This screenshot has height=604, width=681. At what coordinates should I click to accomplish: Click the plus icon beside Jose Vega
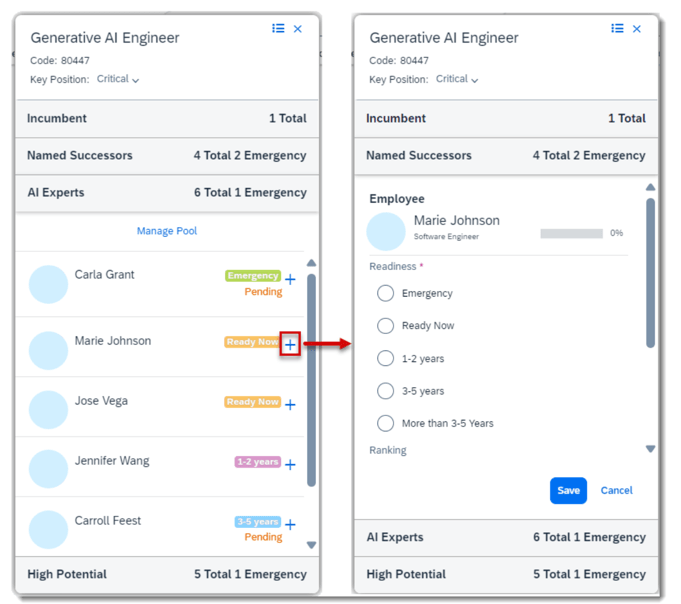click(290, 405)
